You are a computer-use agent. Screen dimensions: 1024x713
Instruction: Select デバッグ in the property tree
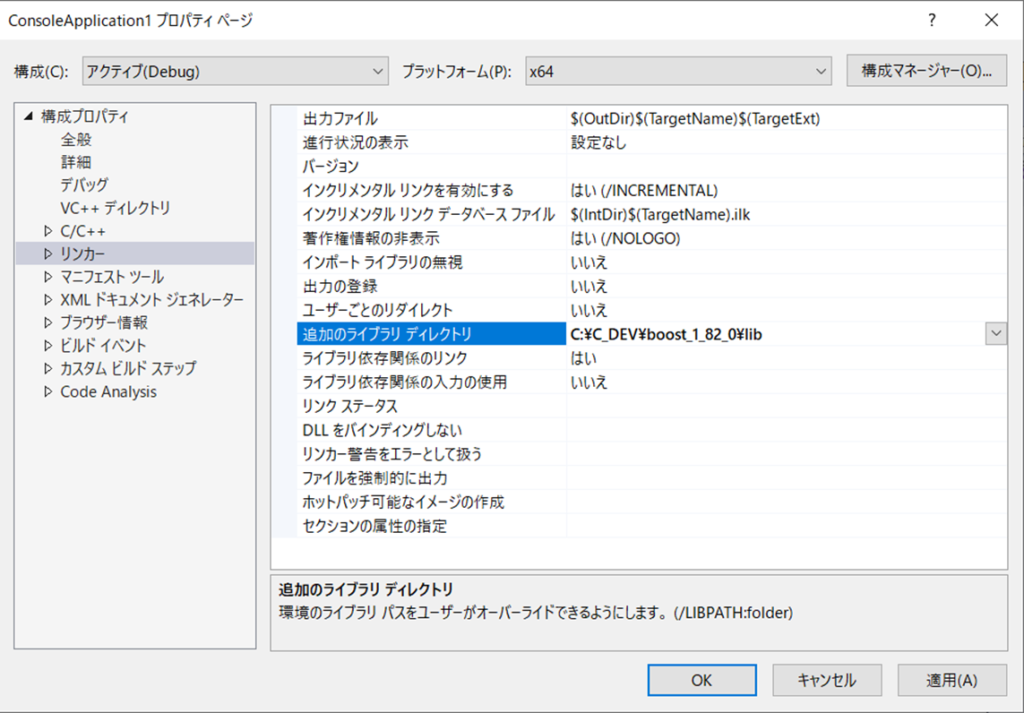84,185
